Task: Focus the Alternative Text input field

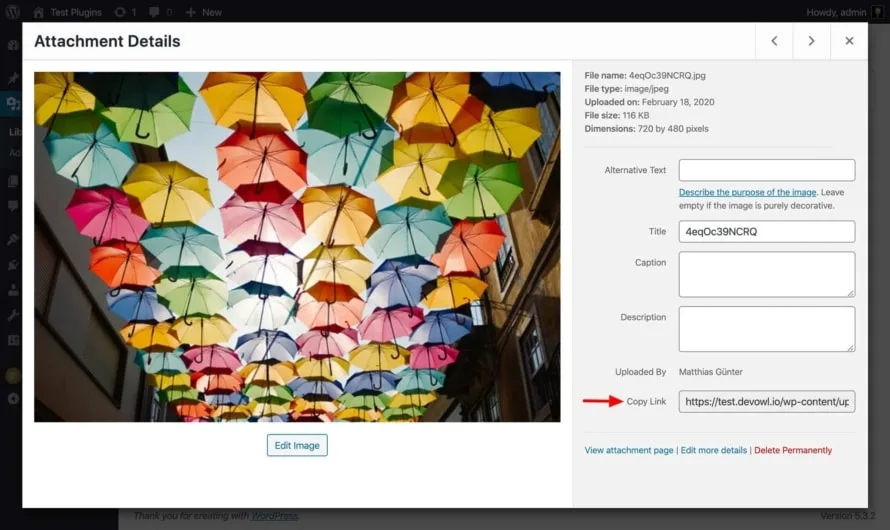Action: [x=766, y=170]
